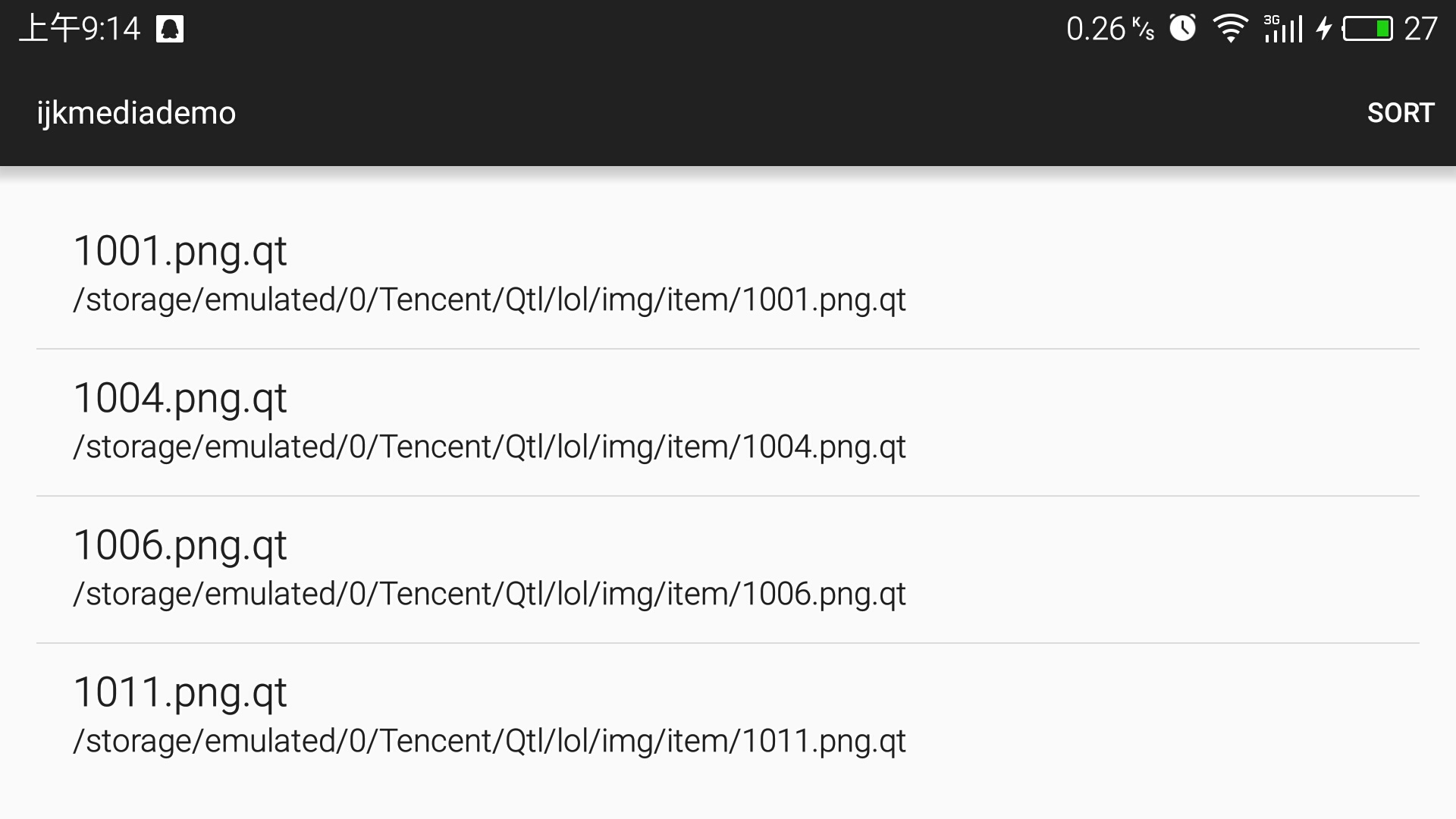Tap the charging lightning bolt icon

tap(1324, 29)
